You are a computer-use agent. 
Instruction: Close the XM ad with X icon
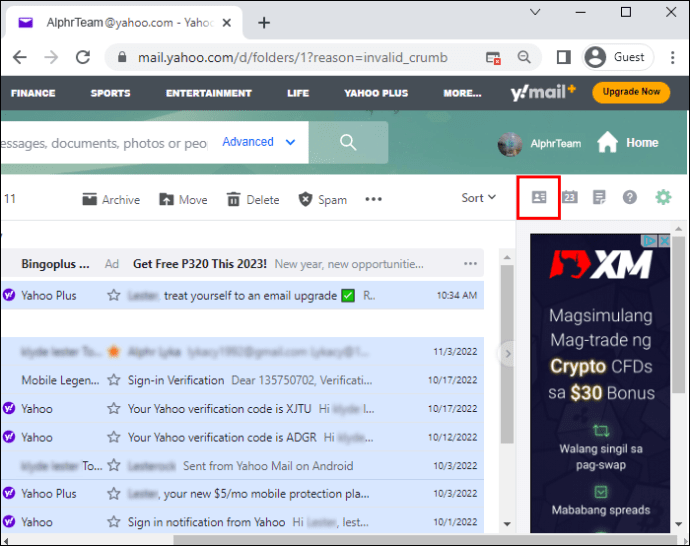coord(664,241)
